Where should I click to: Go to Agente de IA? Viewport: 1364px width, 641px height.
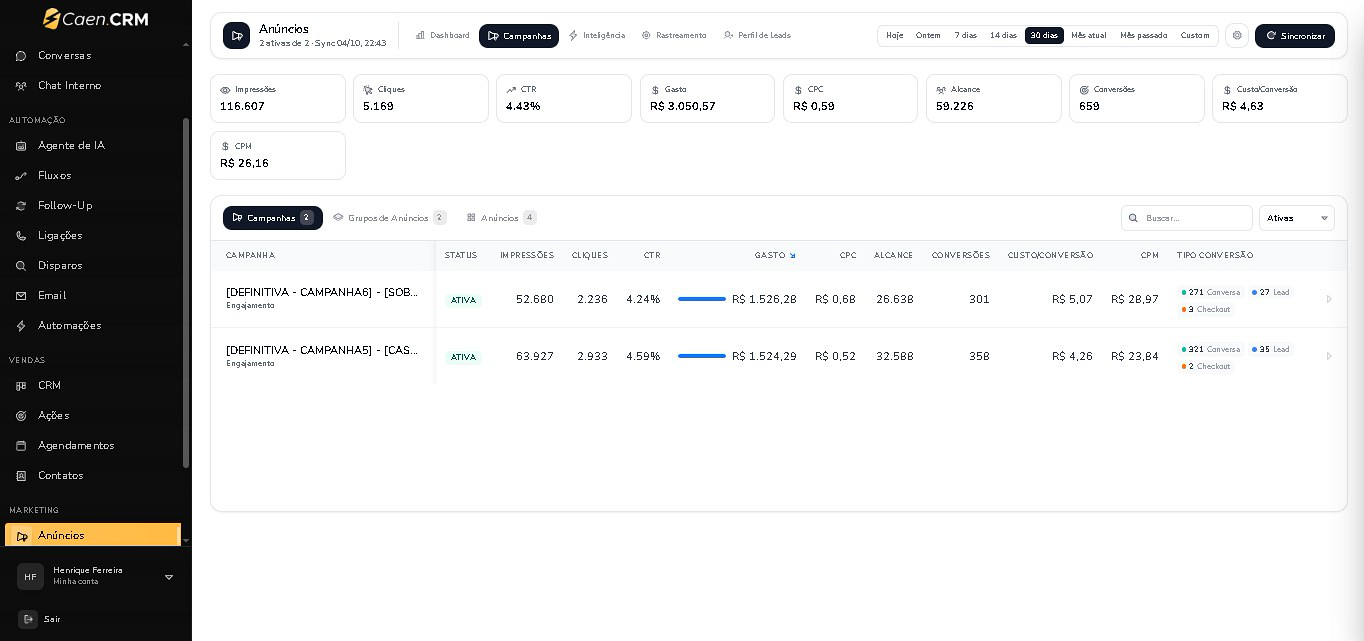point(71,146)
